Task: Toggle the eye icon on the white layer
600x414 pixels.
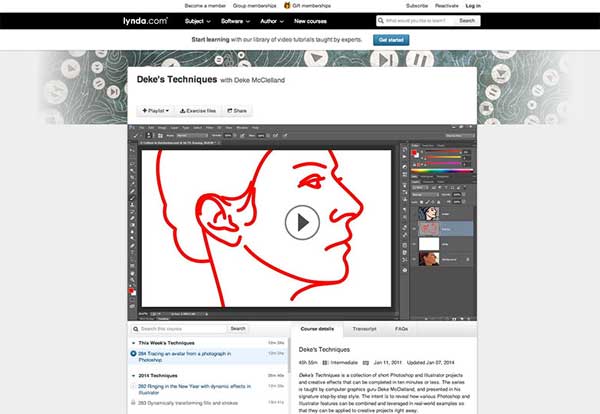Action: 414,244
